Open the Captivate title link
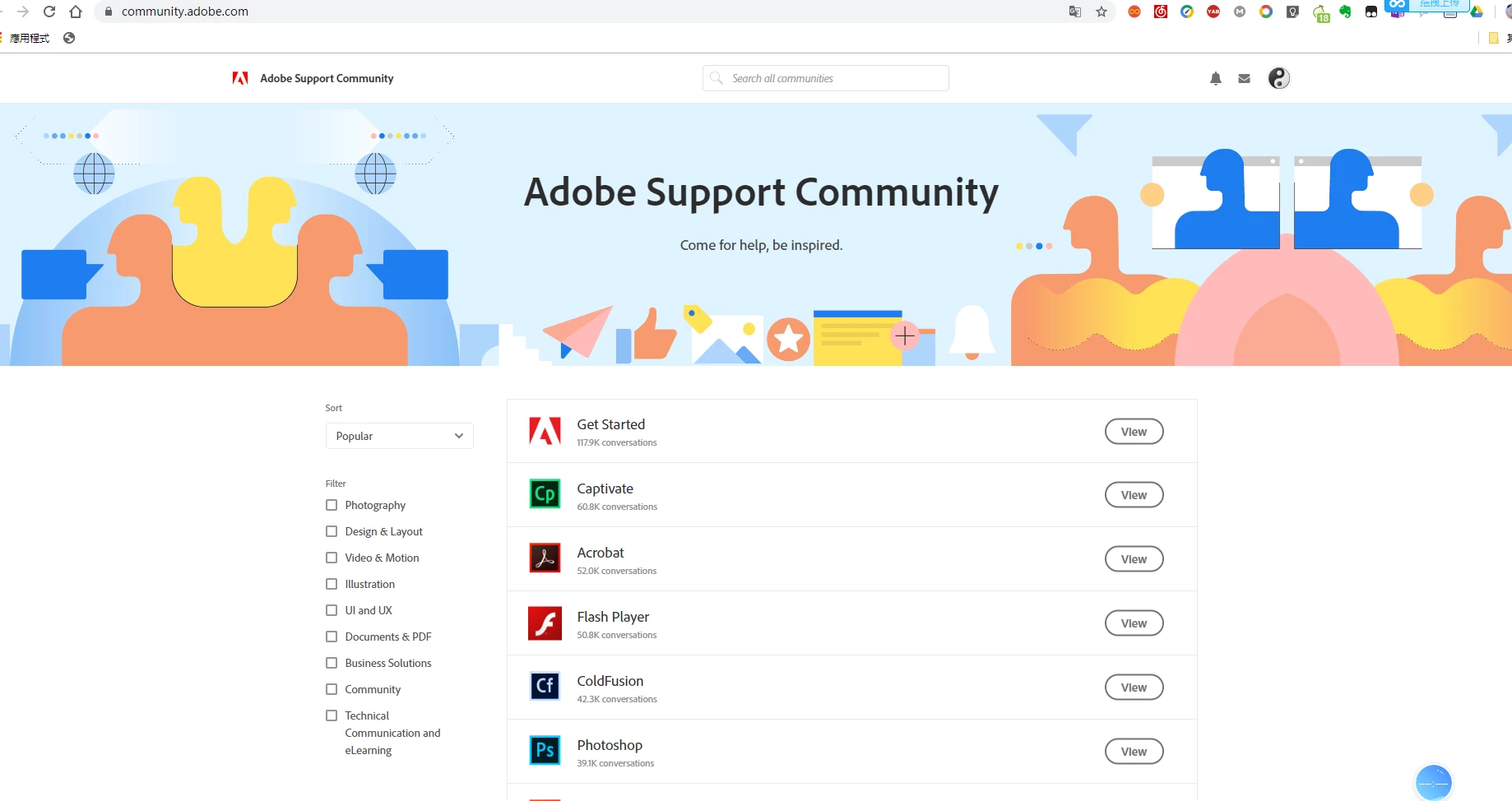This screenshot has height=801, width=1512. [x=605, y=488]
